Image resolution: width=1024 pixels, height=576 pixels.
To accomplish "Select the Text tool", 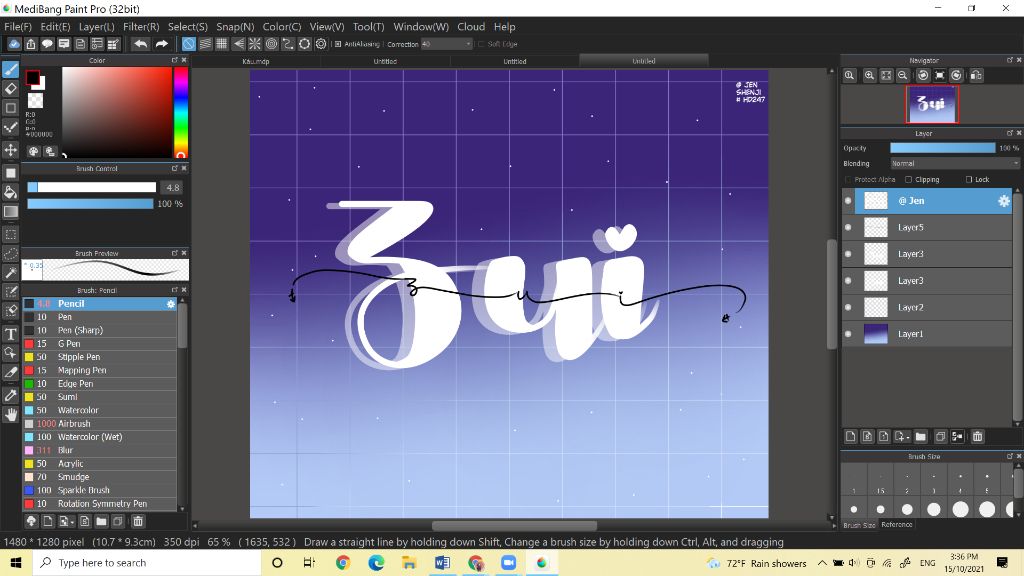I will pos(10,334).
